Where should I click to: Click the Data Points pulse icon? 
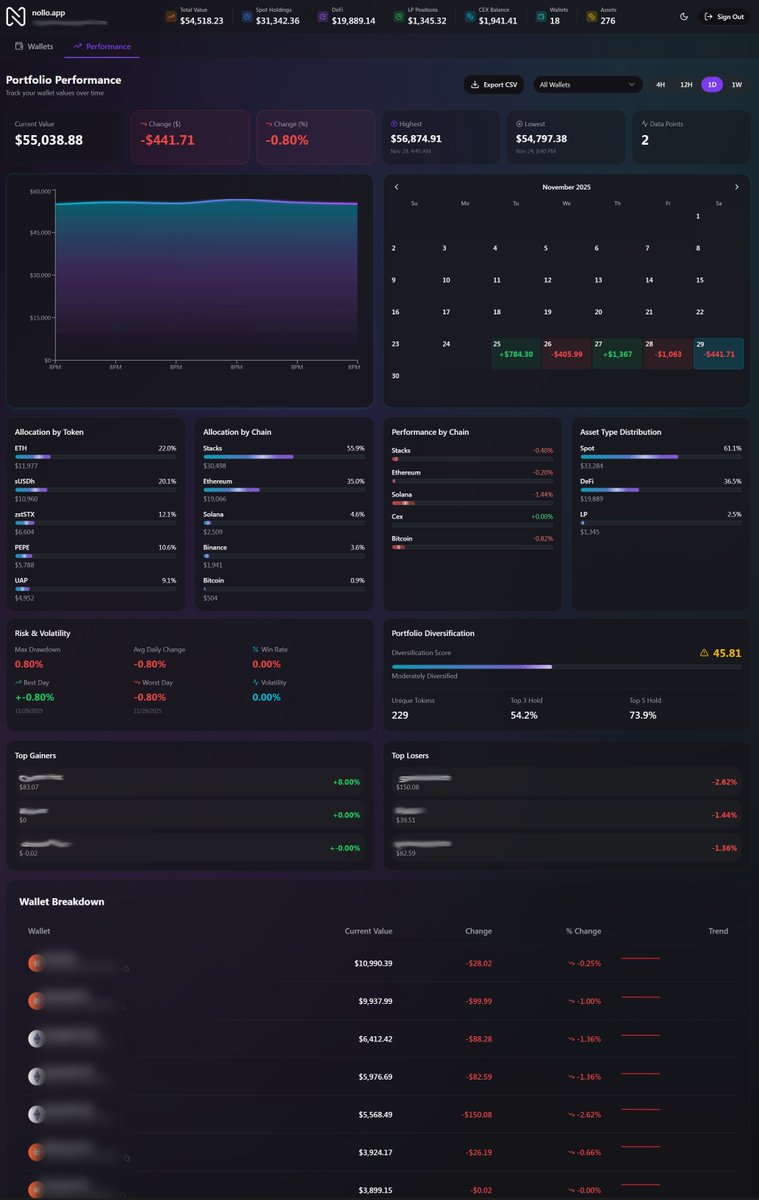click(644, 124)
